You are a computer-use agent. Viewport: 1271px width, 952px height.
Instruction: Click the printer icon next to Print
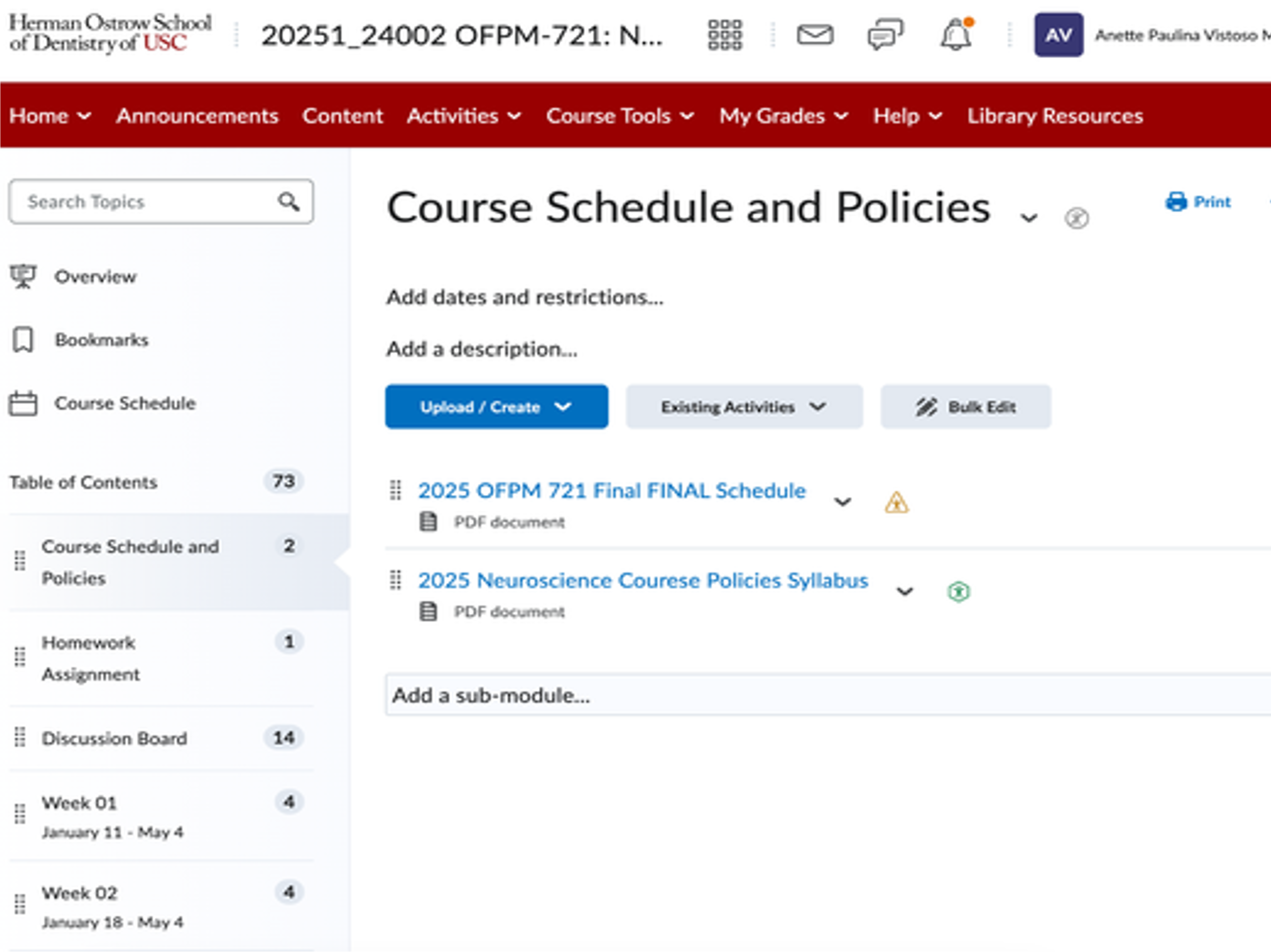pos(1176,202)
